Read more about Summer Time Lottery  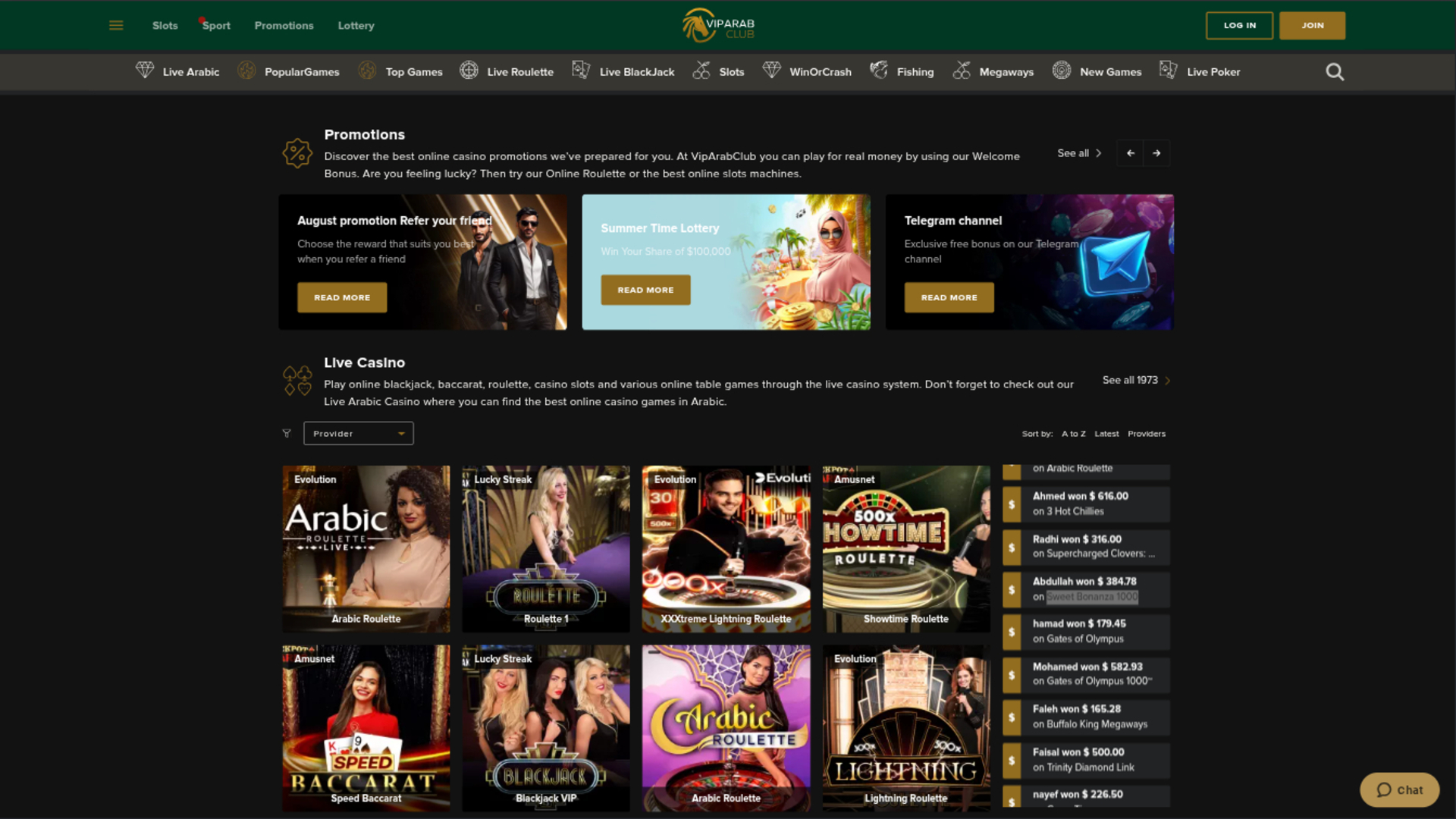pyautogui.click(x=645, y=290)
